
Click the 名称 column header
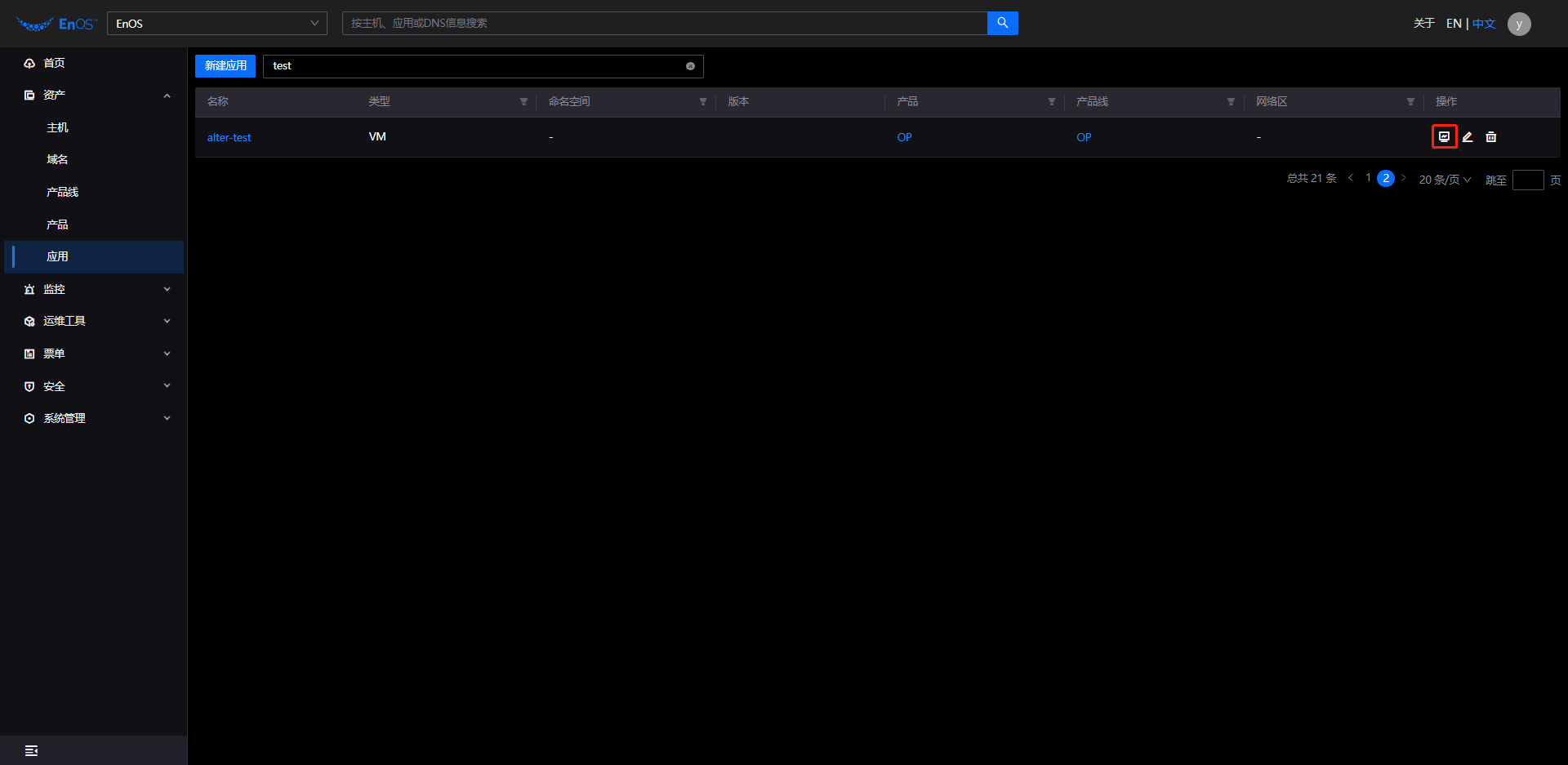tap(218, 101)
